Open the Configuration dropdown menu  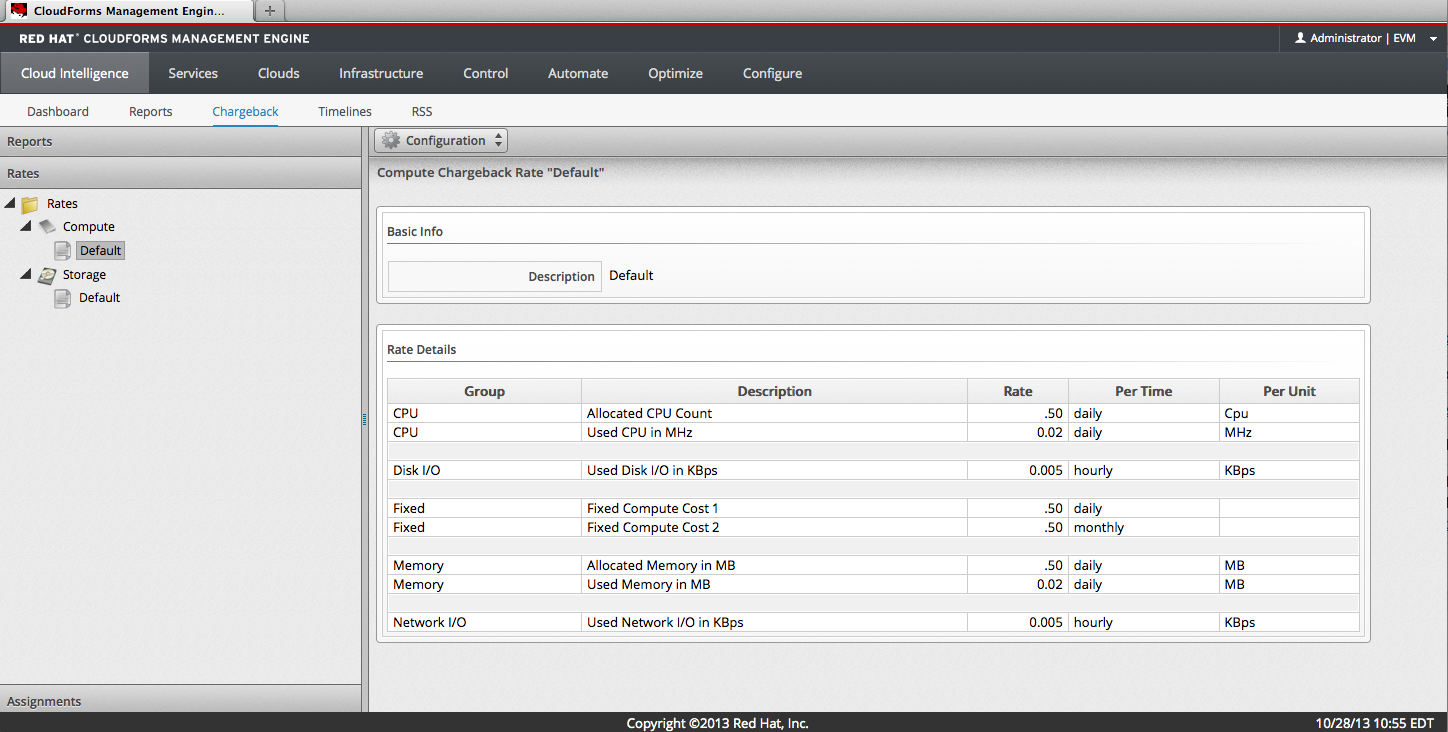click(x=441, y=141)
